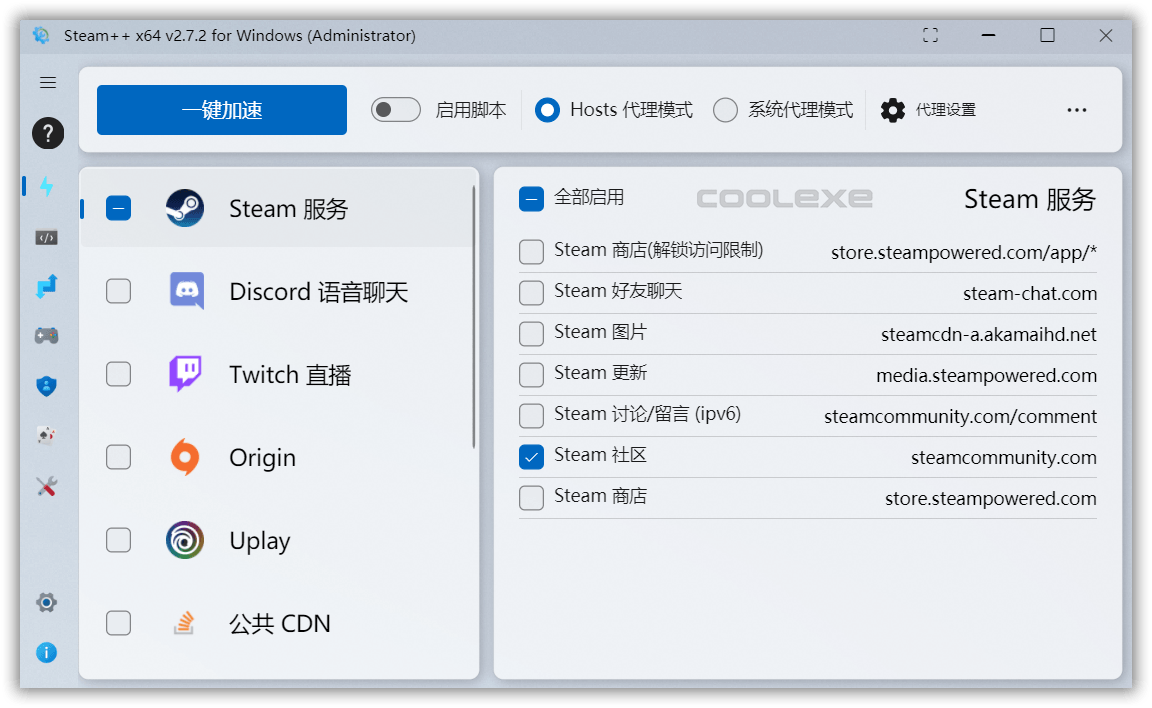Check the Uplay checkbox
The image size is (1152, 708).
pos(118,541)
